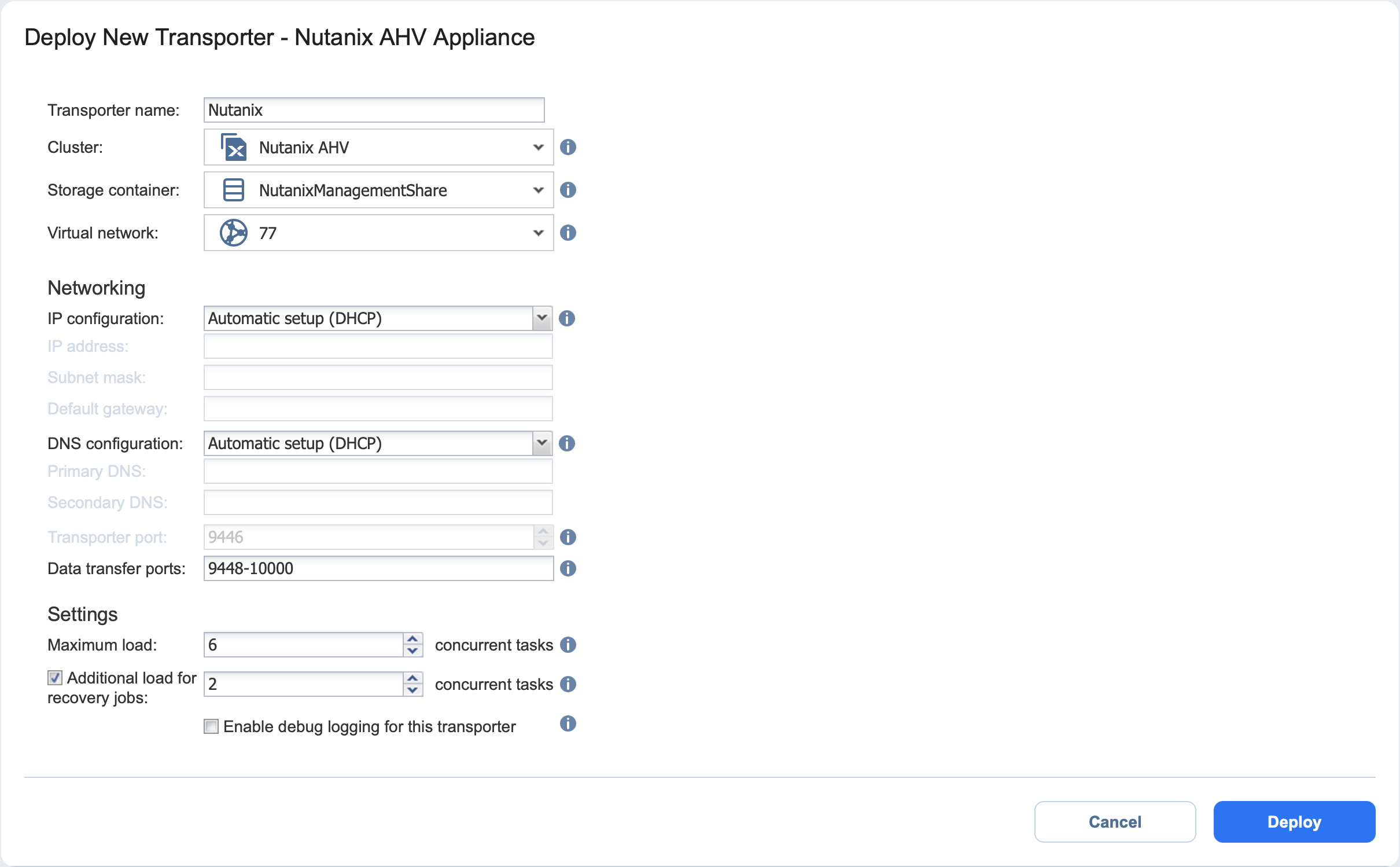Click the info icon next to Cluster
The height and width of the screenshot is (867, 1400).
pyautogui.click(x=568, y=147)
